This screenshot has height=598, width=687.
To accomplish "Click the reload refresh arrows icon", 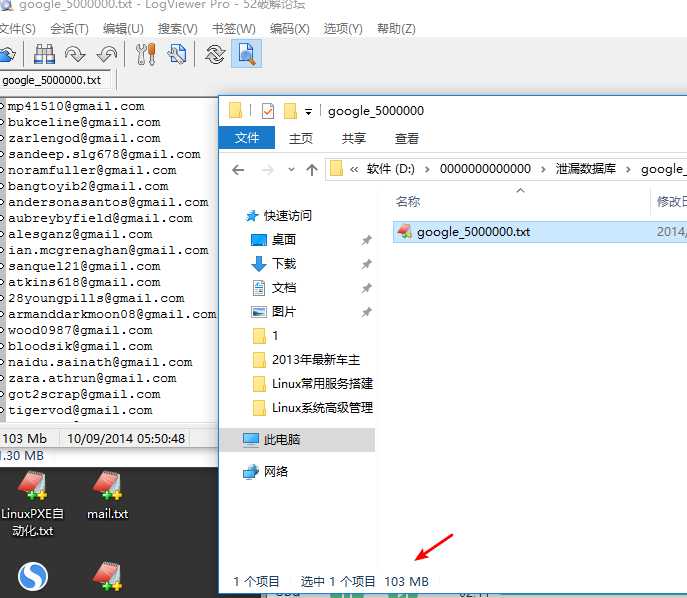I will point(215,54).
